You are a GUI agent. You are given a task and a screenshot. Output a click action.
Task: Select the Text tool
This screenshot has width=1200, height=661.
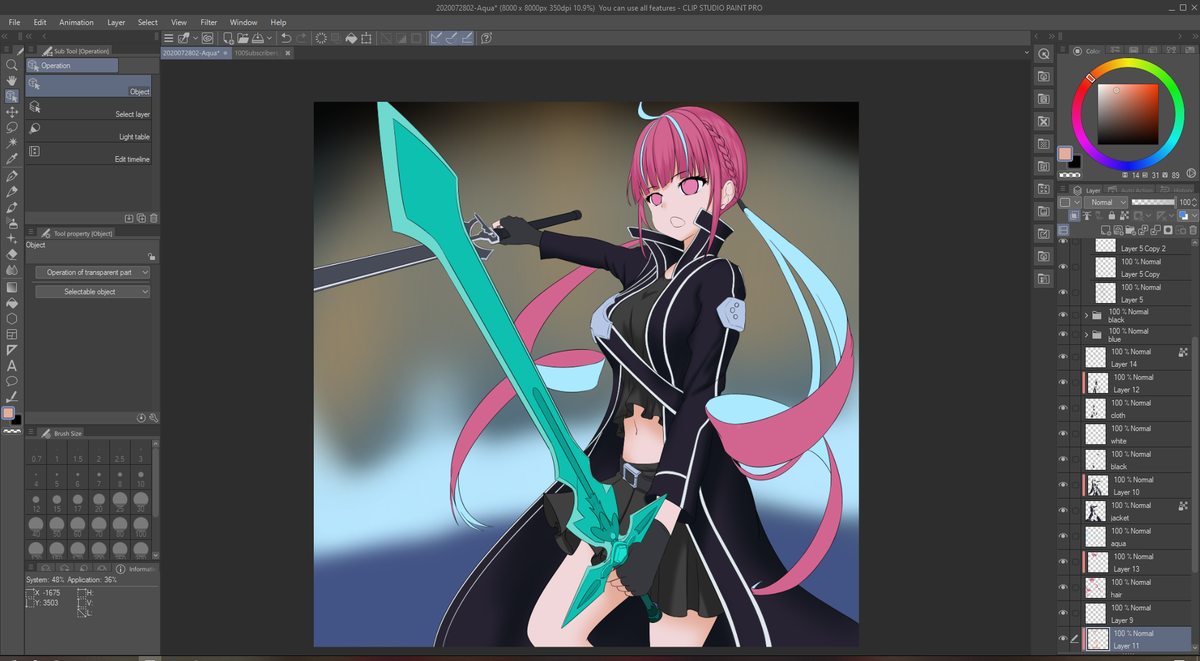point(12,365)
